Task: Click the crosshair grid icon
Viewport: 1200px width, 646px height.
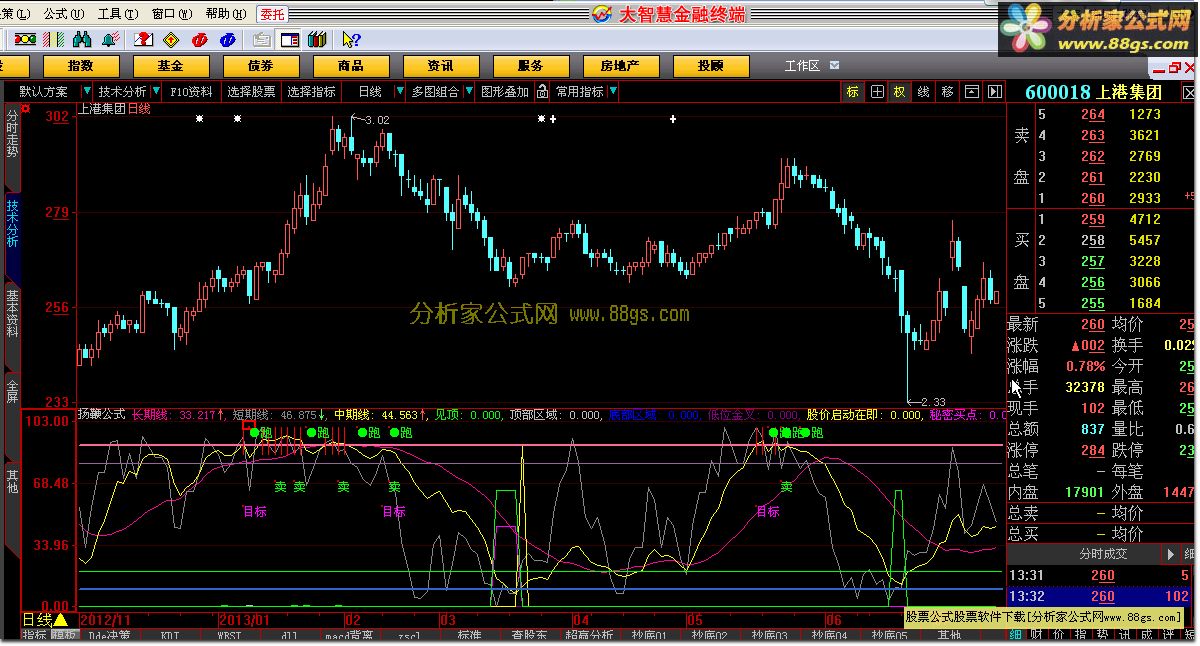Action: [x=877, y=91]
